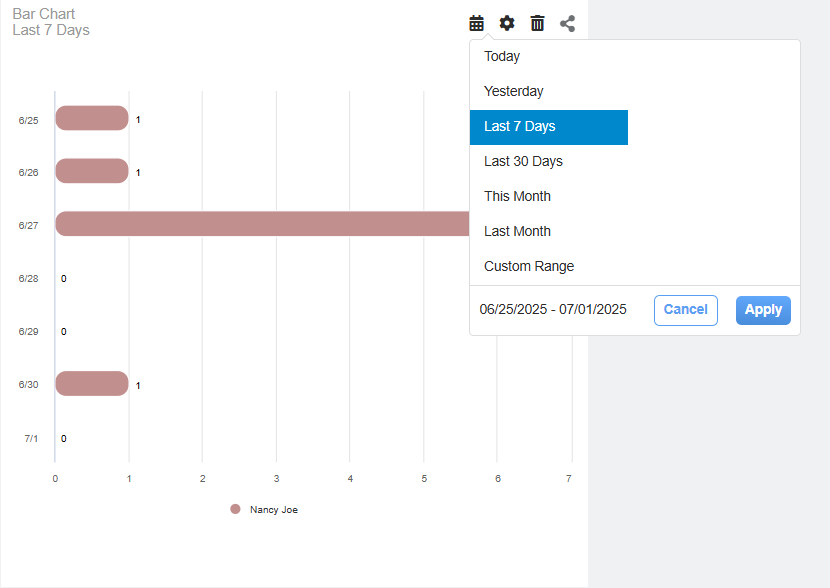Click the trash delete icon
The height and width of the screenshot is (588, 830).
(537, 23)
